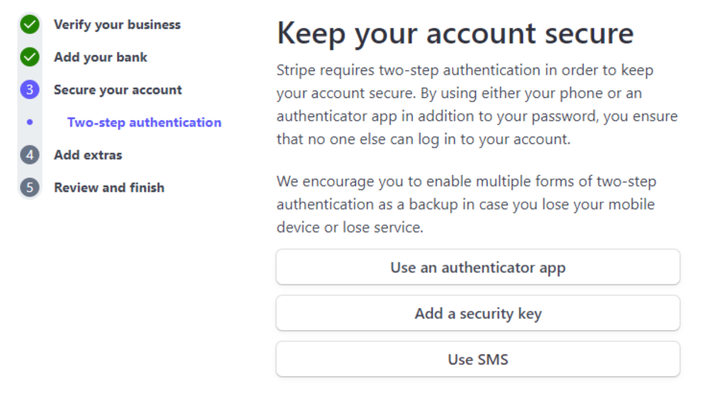Choose Use an authenticator app
The height and width of the screenshot is (398, 720).
pos(478,267)
